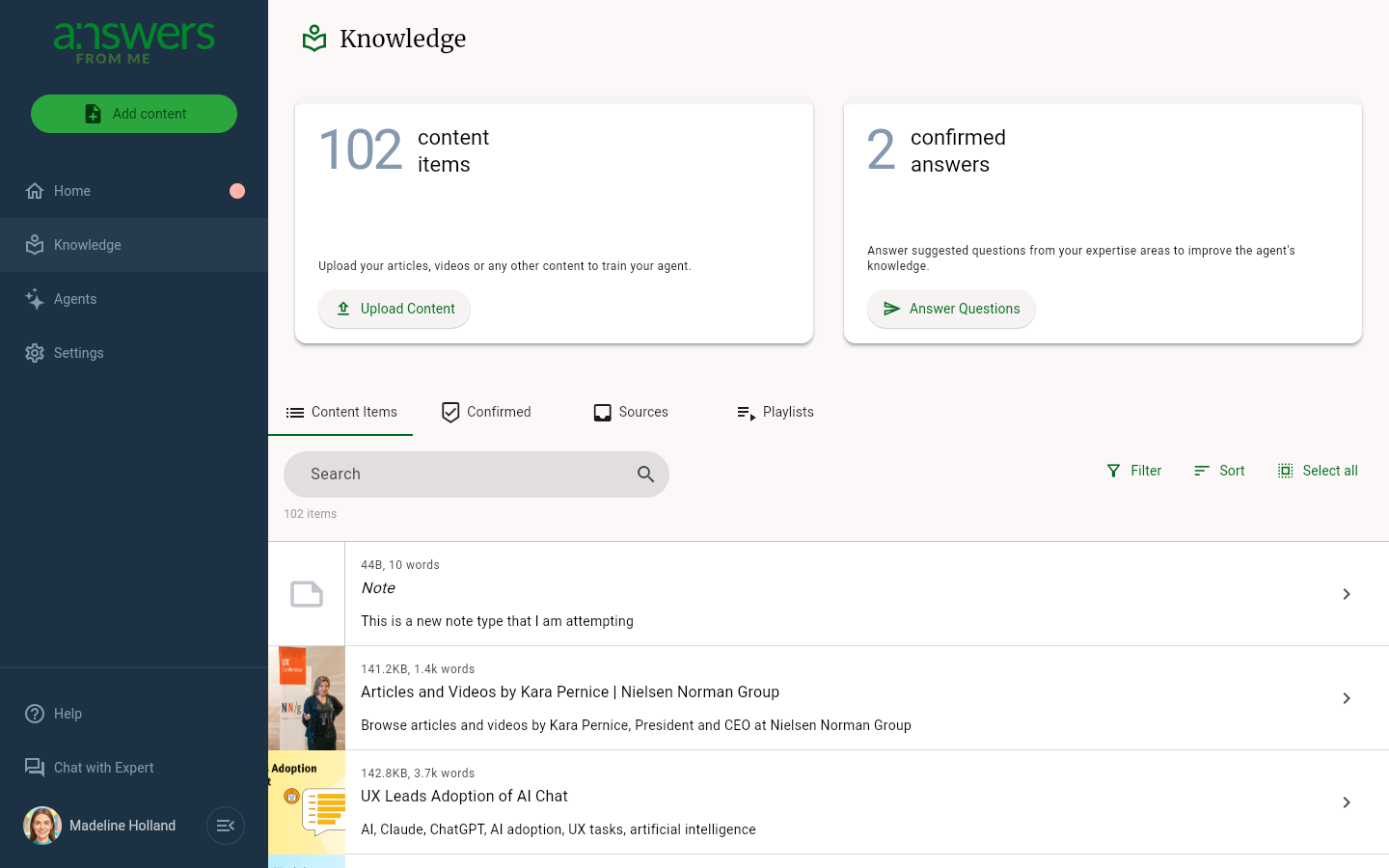Screen dimensions: 1389x868
Task: Switch to the Content Items tab
Action: coord(340,412)
